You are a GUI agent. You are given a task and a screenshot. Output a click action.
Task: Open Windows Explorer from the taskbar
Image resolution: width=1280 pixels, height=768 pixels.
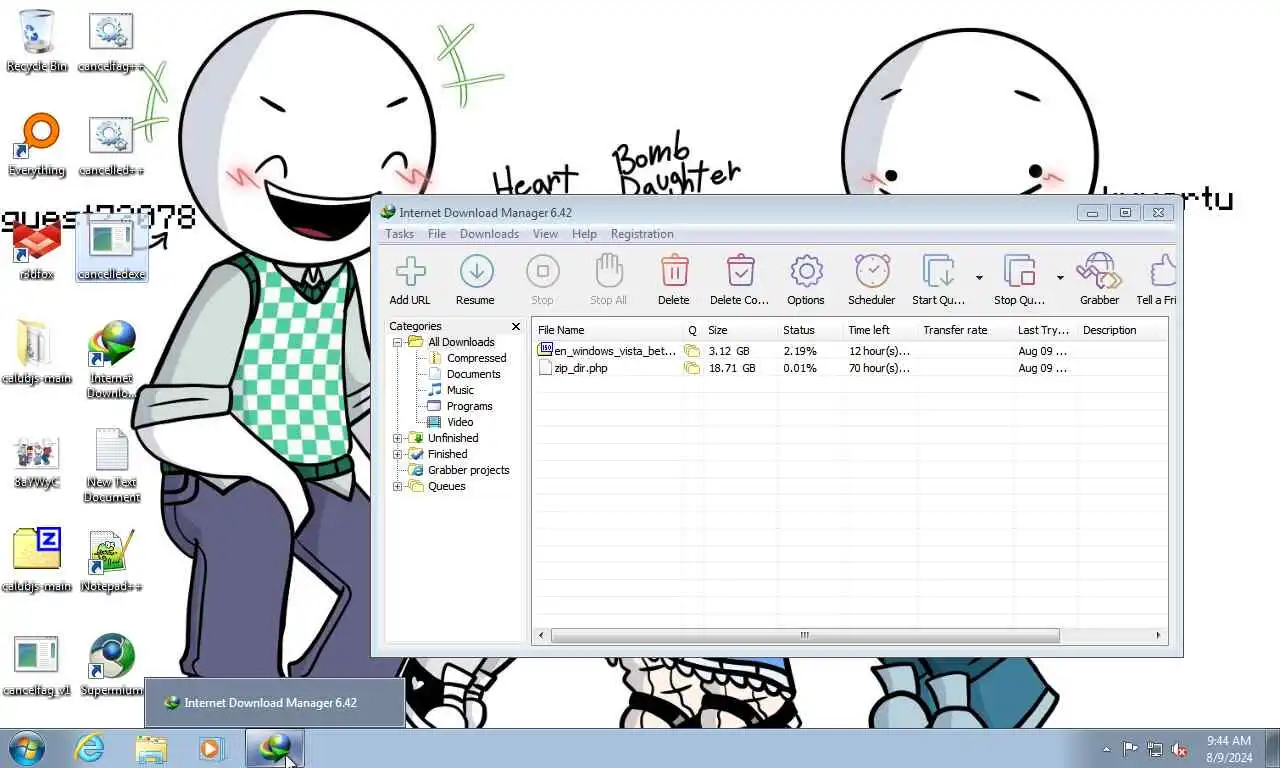click(151, 748)
